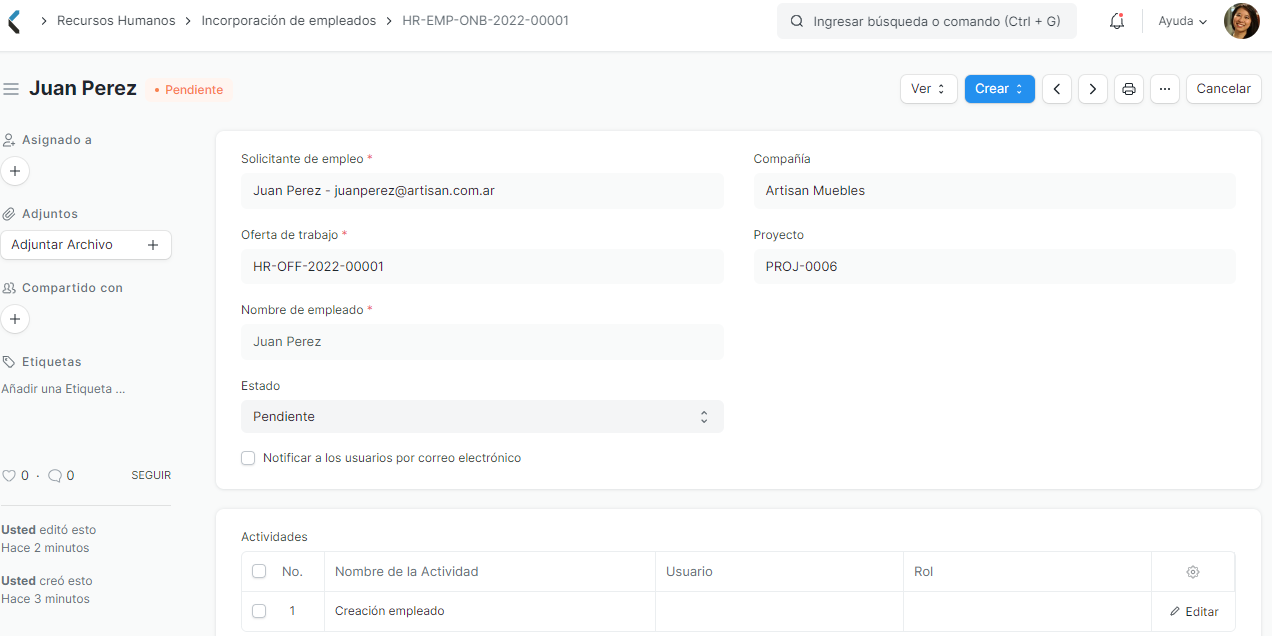The width and height of the screenshot is (1272, 636).
Task: Click the Proyecto field PROJ-0006
Action: (995, 267)
